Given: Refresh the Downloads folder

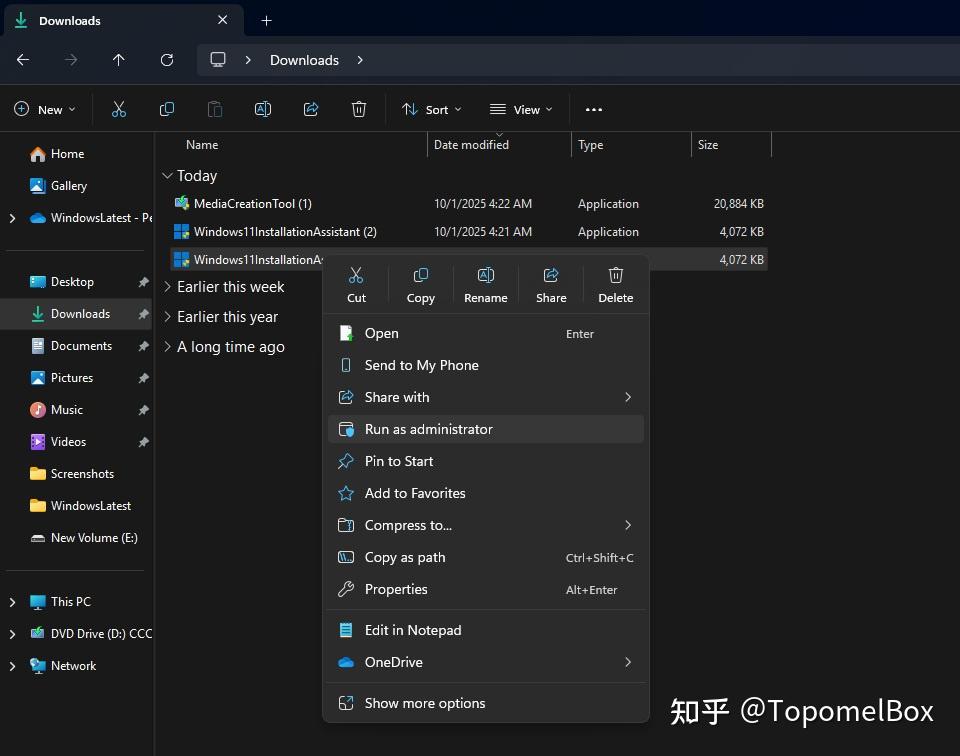Looking at the screenshot, I should tap(167, 59).
